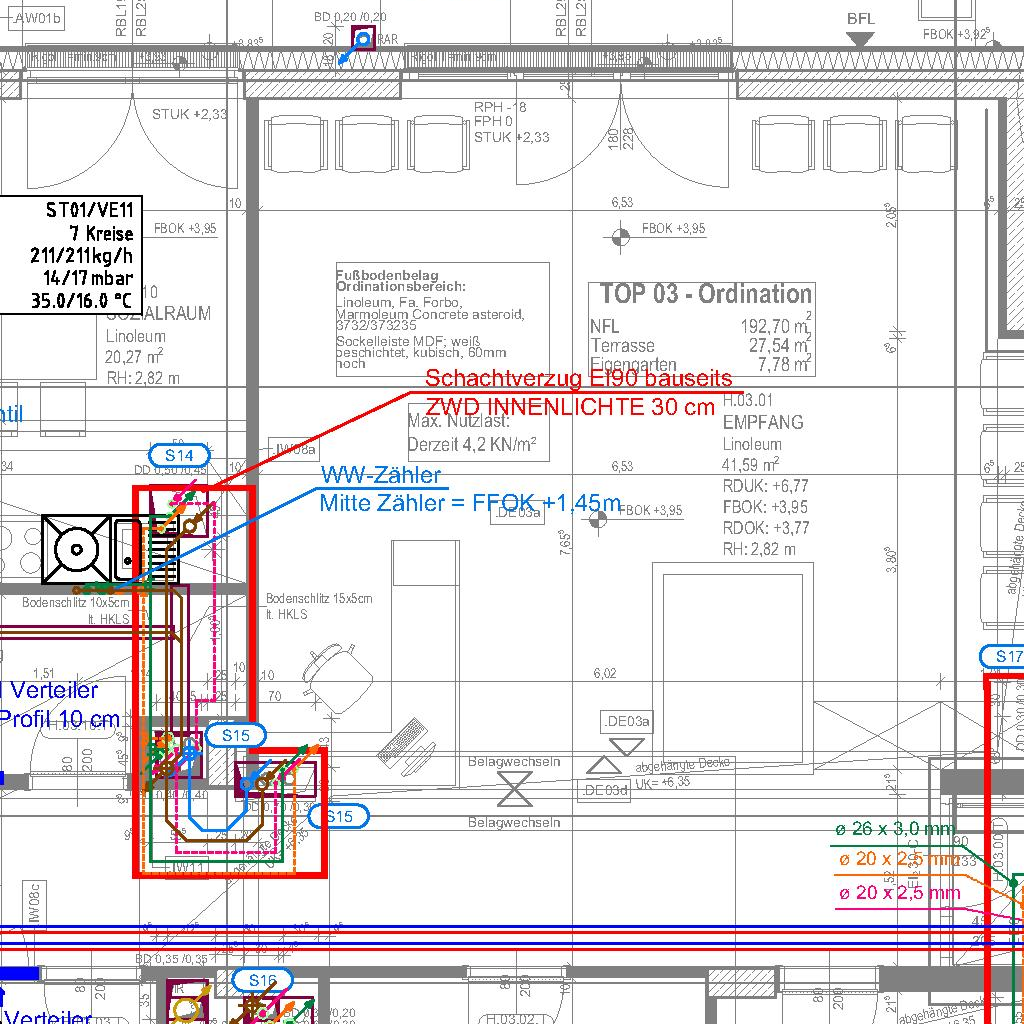Click the 'Max. Nutzlast:' label
The width and height of the screenshot is (1024, 1024).
(x=458, y=420)
